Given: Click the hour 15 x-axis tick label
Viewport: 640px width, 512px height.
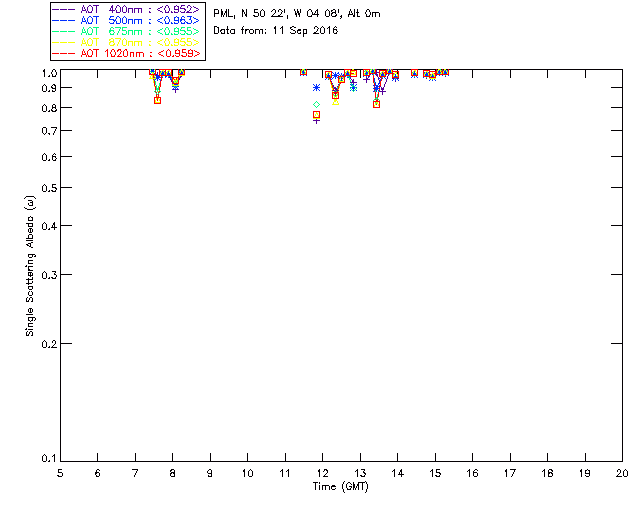Looking at the screenshot, I should (435, 473).
